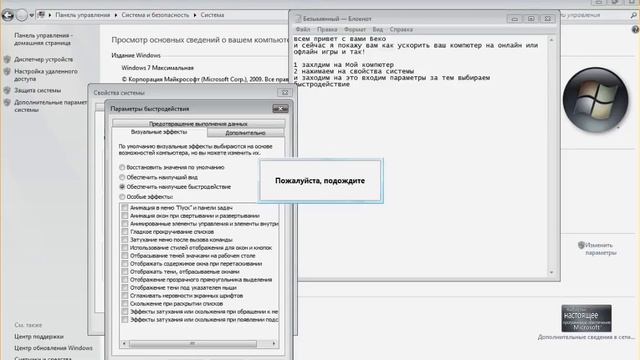Open the Формат menu in Notepad
Image resolution: width=640 pixels, height=360 pixels.
click(x=355, y=29)
